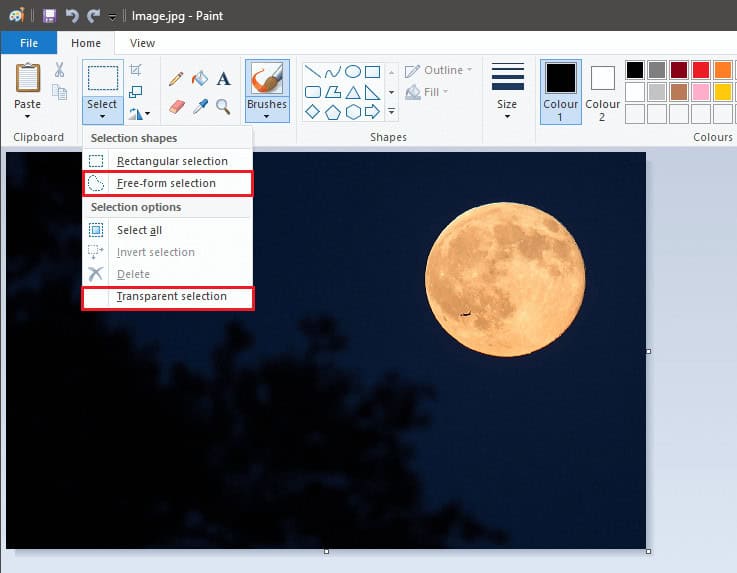Click the Brushes tool icon
This screenshot has width=737, height=573.
click(x=267, y=78)
